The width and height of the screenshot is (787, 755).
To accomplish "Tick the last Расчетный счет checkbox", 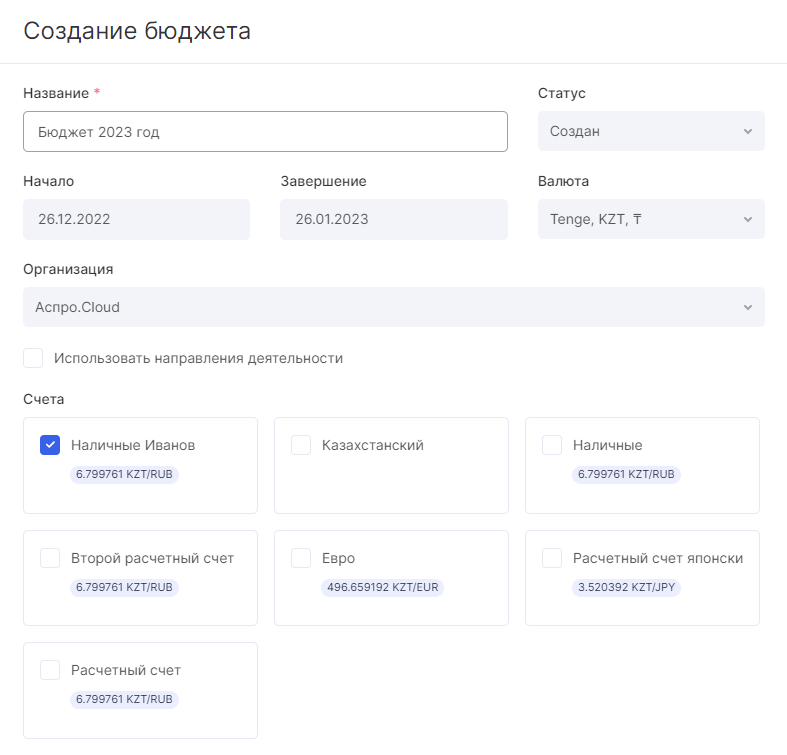I will click(50, 670).
